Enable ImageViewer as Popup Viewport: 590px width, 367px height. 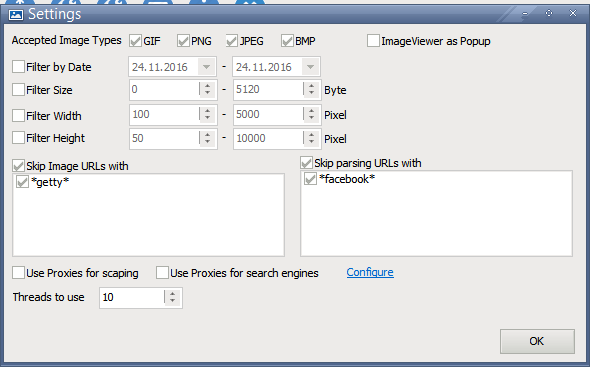click(x=373, y=41)
